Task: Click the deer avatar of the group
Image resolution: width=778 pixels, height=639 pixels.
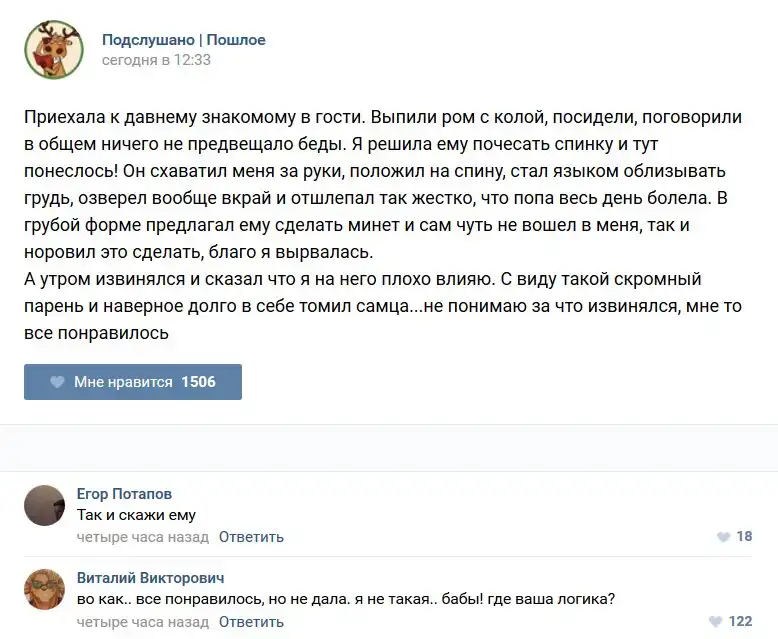Action: click(x=53, y=50)
